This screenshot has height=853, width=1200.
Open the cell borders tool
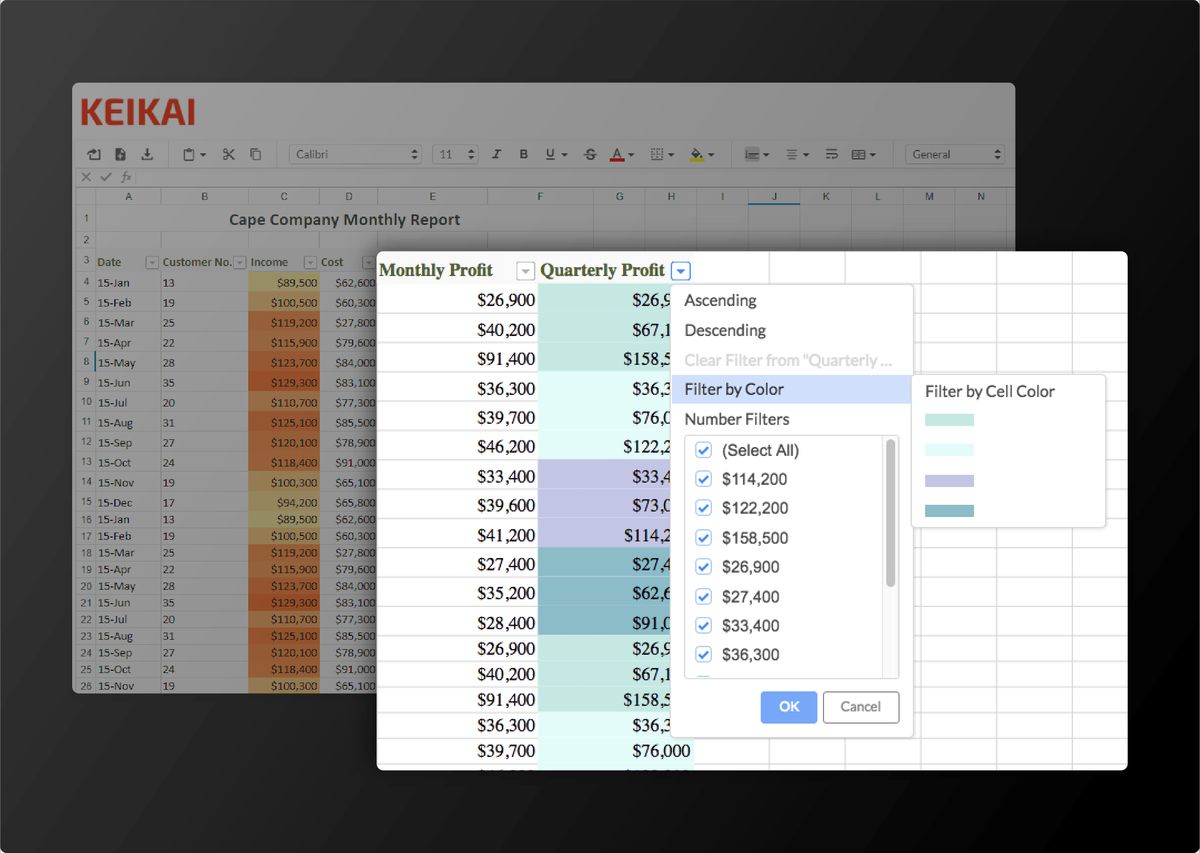658,154
